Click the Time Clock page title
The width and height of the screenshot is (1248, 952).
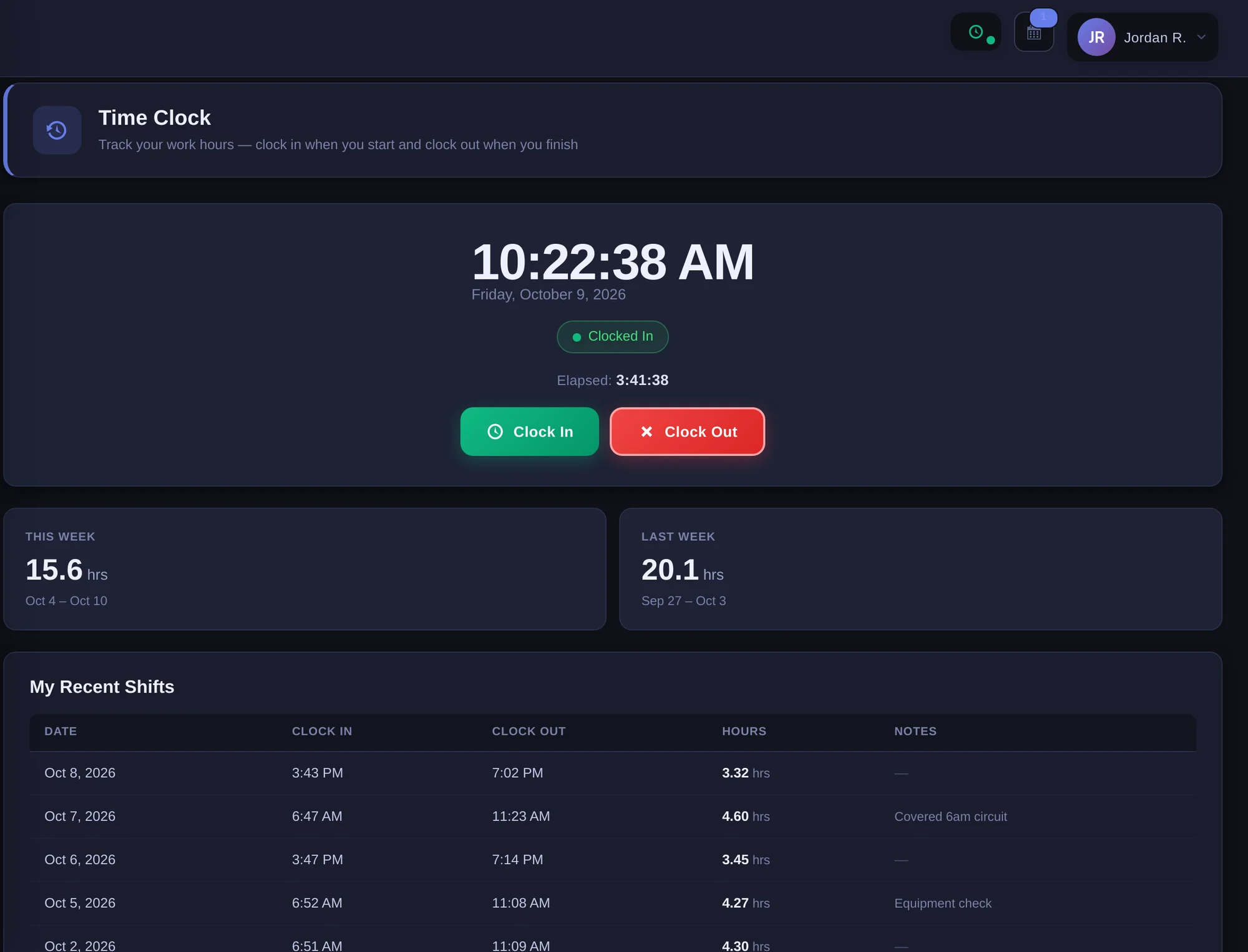(x=155, y=118)
